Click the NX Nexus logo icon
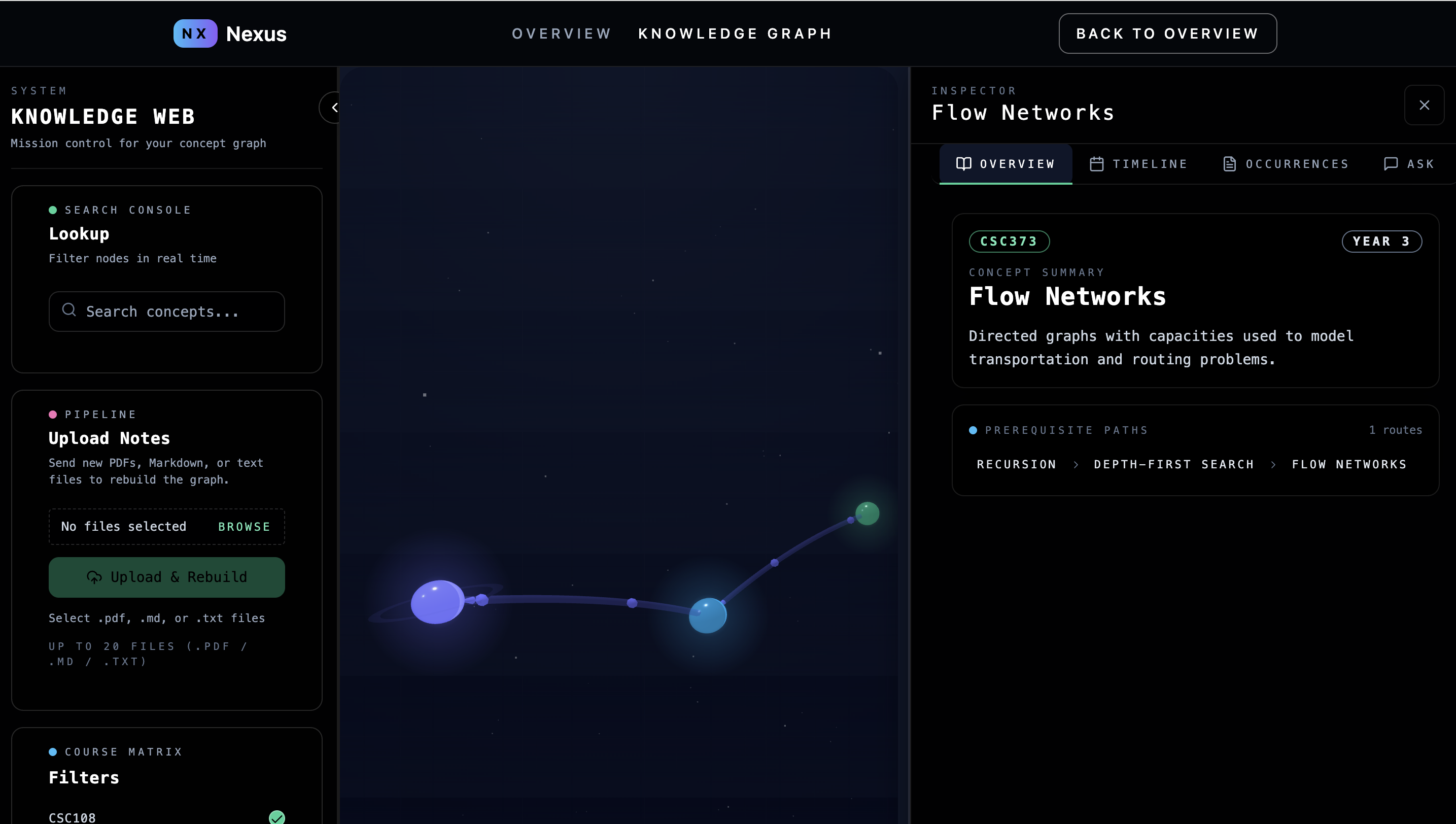 pyautogui.click(x=195, y=33)
